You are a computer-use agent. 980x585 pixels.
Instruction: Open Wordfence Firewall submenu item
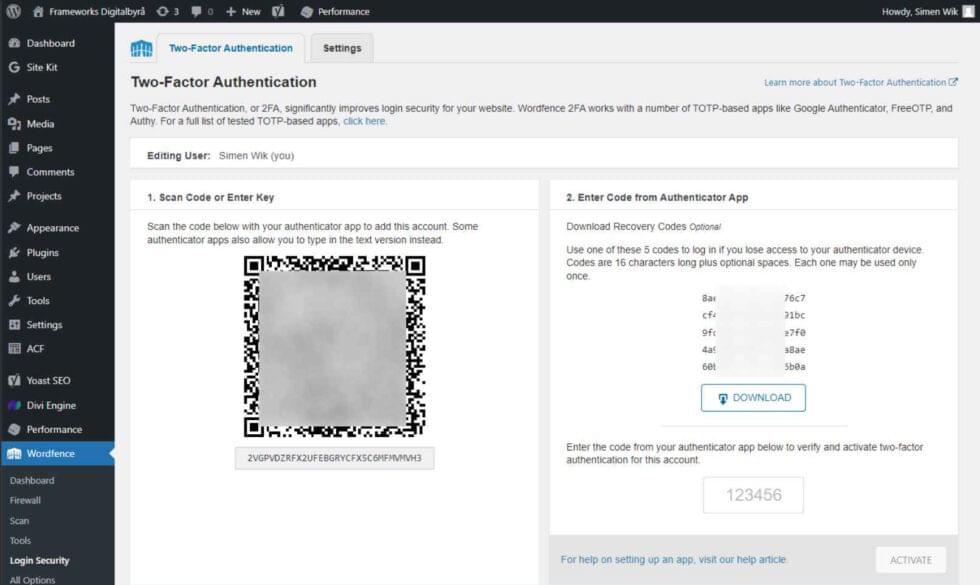(x=25, y=500)
